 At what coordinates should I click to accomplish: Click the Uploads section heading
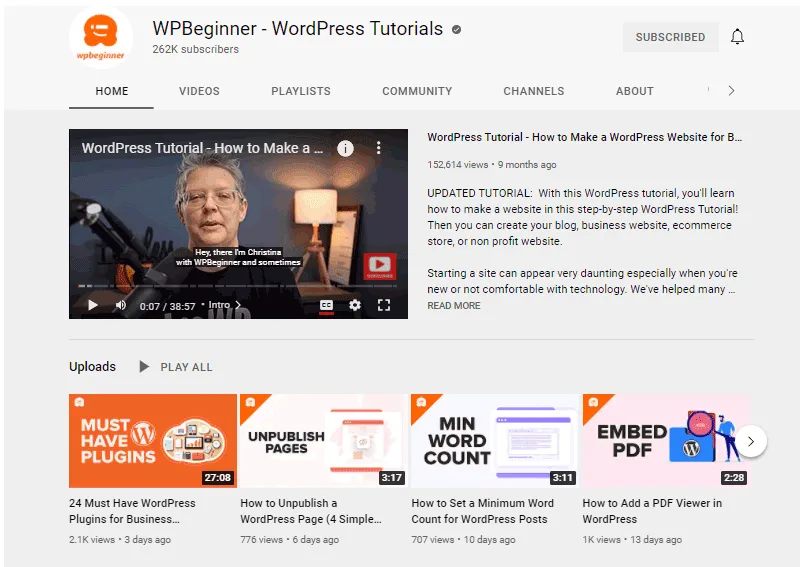[92, 366]
